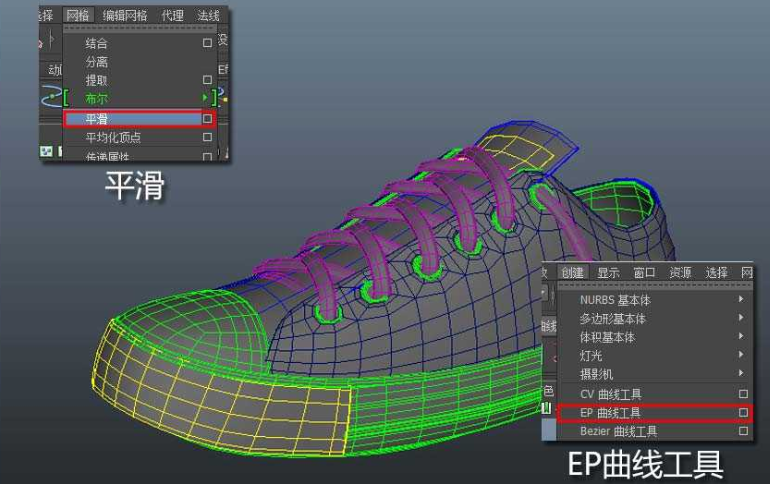Expand the 摄影机 submenu arrow
This screenshot has width=770, height=484.
[x=741, y=373]
